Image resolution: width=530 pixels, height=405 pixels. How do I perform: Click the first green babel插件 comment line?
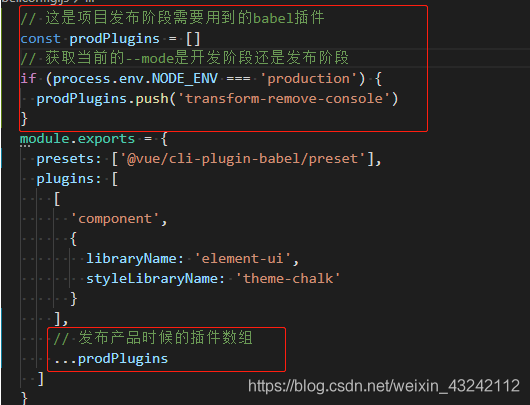[172, 18]
